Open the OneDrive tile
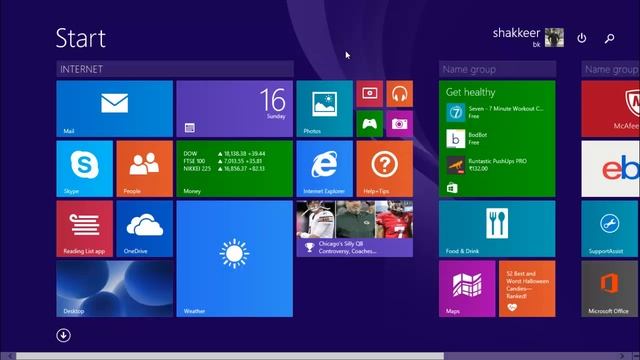 [x=144, y=229]
